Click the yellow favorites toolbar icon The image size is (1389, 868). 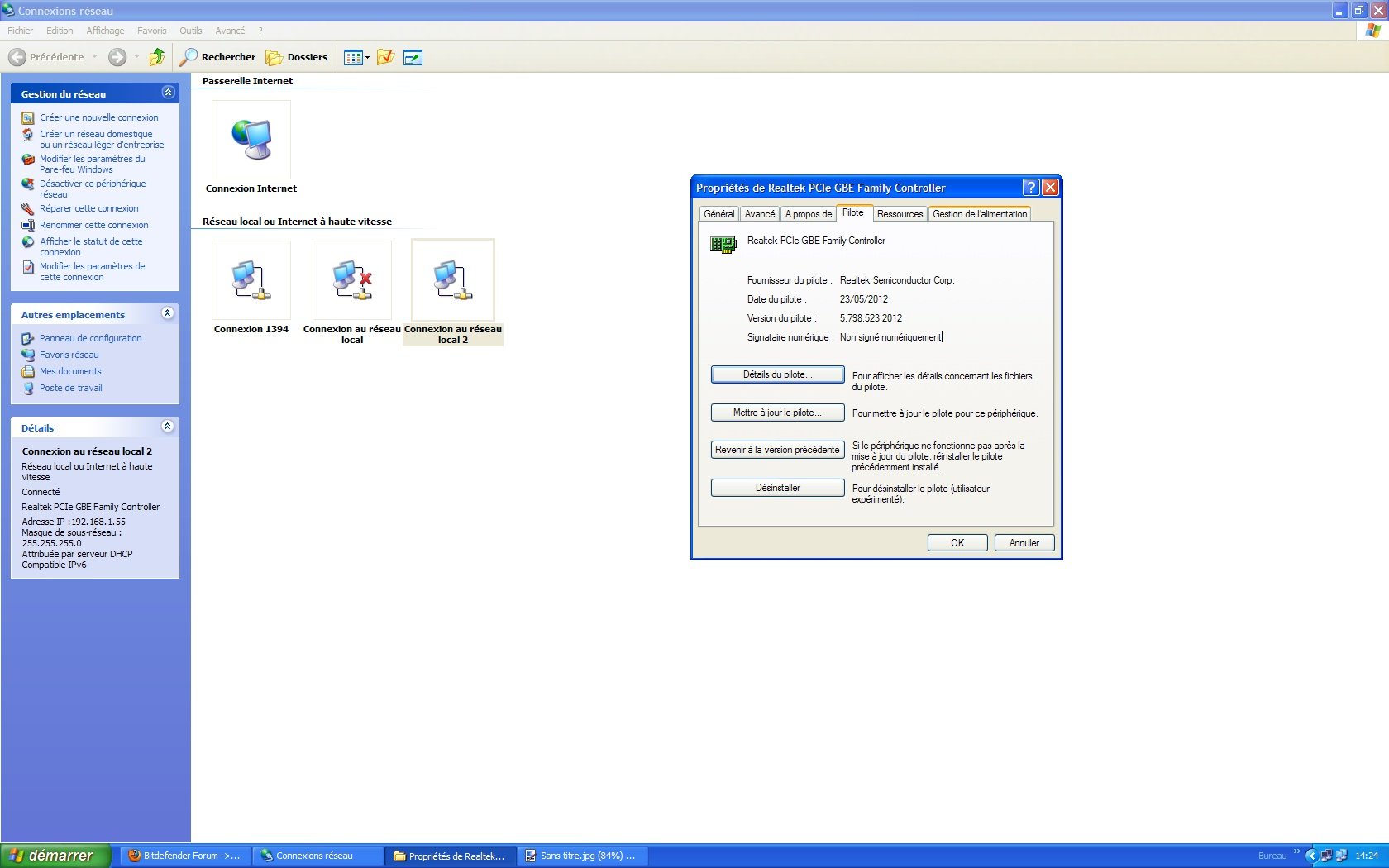click(x=385, y=57)
